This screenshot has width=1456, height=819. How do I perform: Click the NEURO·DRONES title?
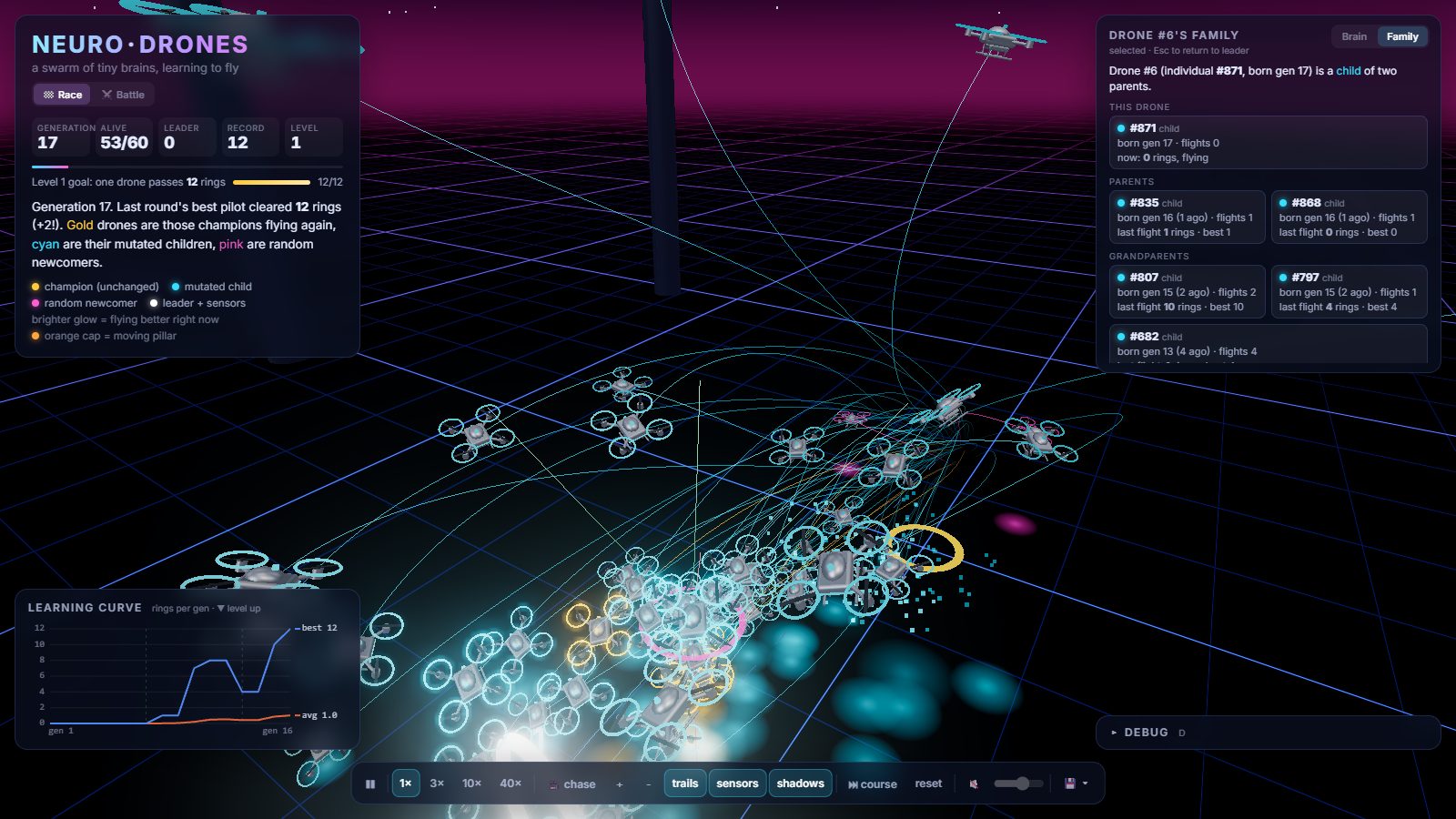[x=140, y=45]
